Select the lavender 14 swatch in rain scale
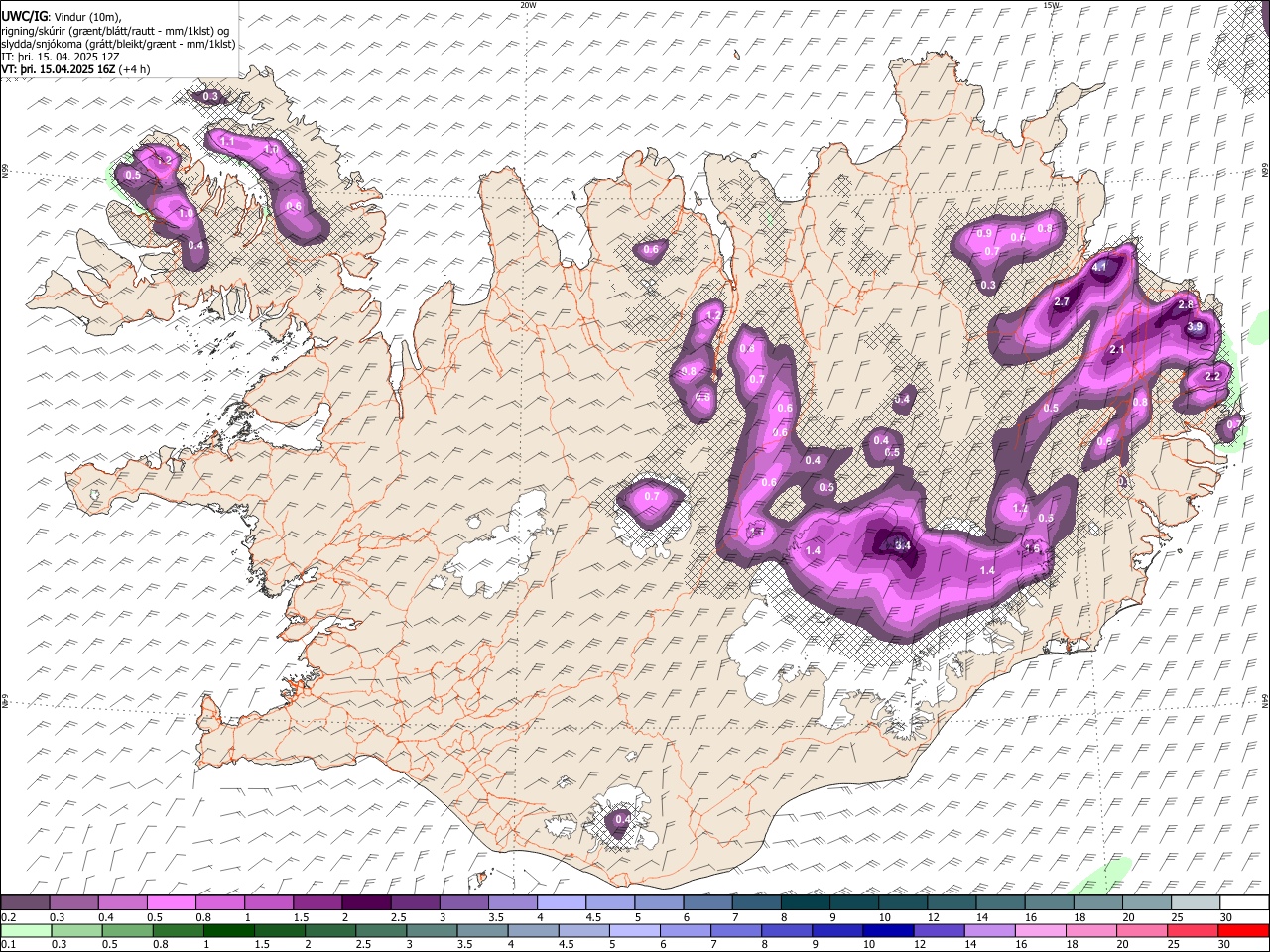Image resolution: width=1270 pixels, height=952 pixels. 989,930
